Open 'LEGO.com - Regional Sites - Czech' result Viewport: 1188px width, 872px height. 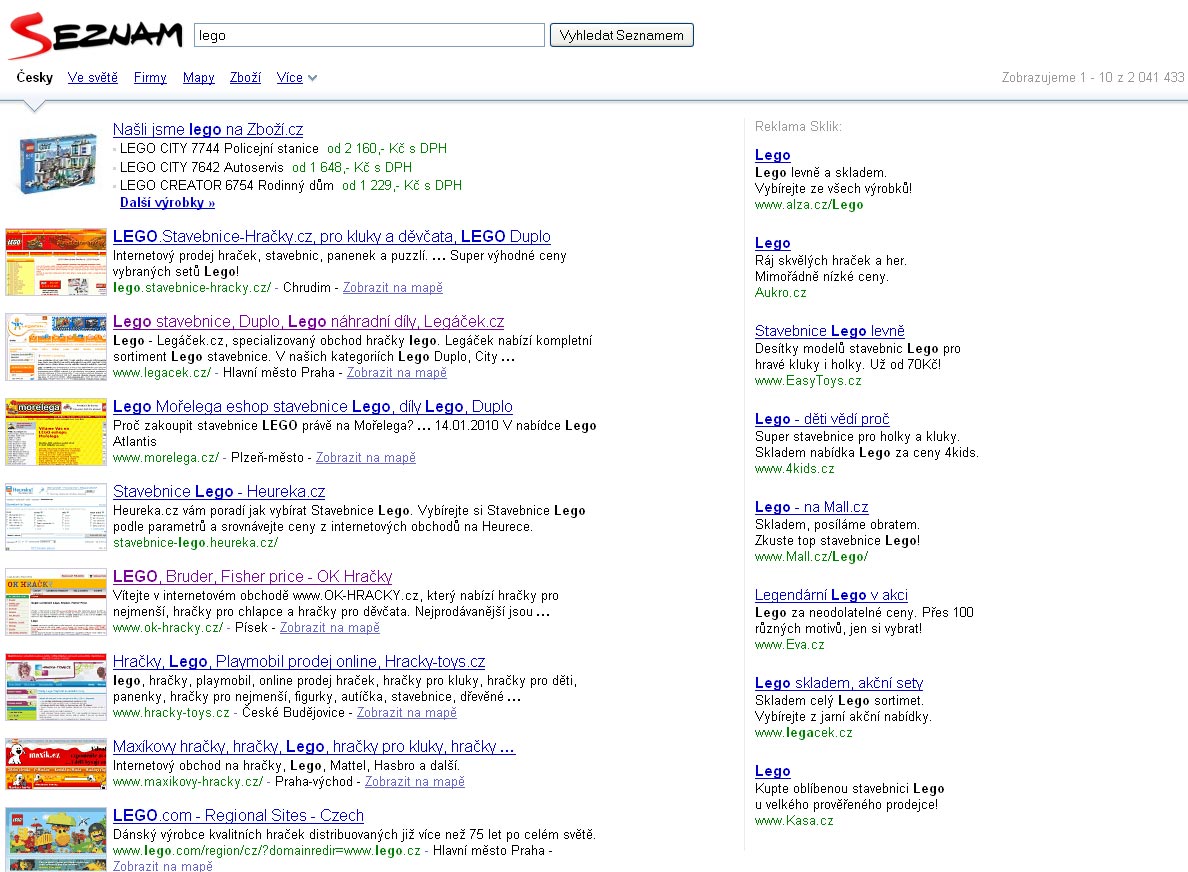(238, 815)
